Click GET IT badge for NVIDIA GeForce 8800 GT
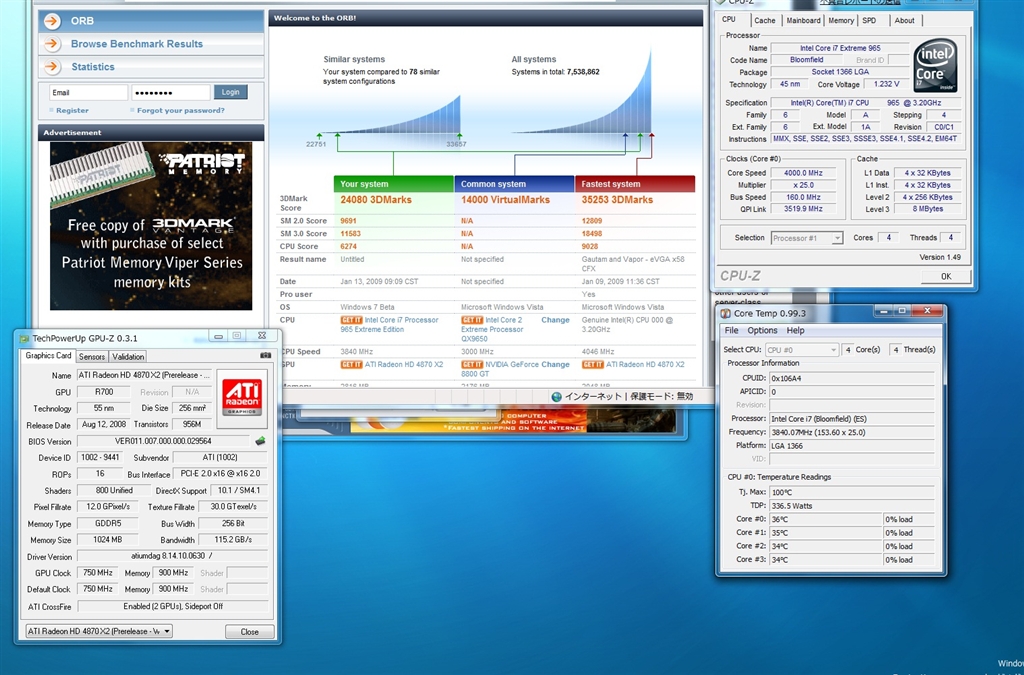This screenshot has width=1024, height=675. [472, 364]
